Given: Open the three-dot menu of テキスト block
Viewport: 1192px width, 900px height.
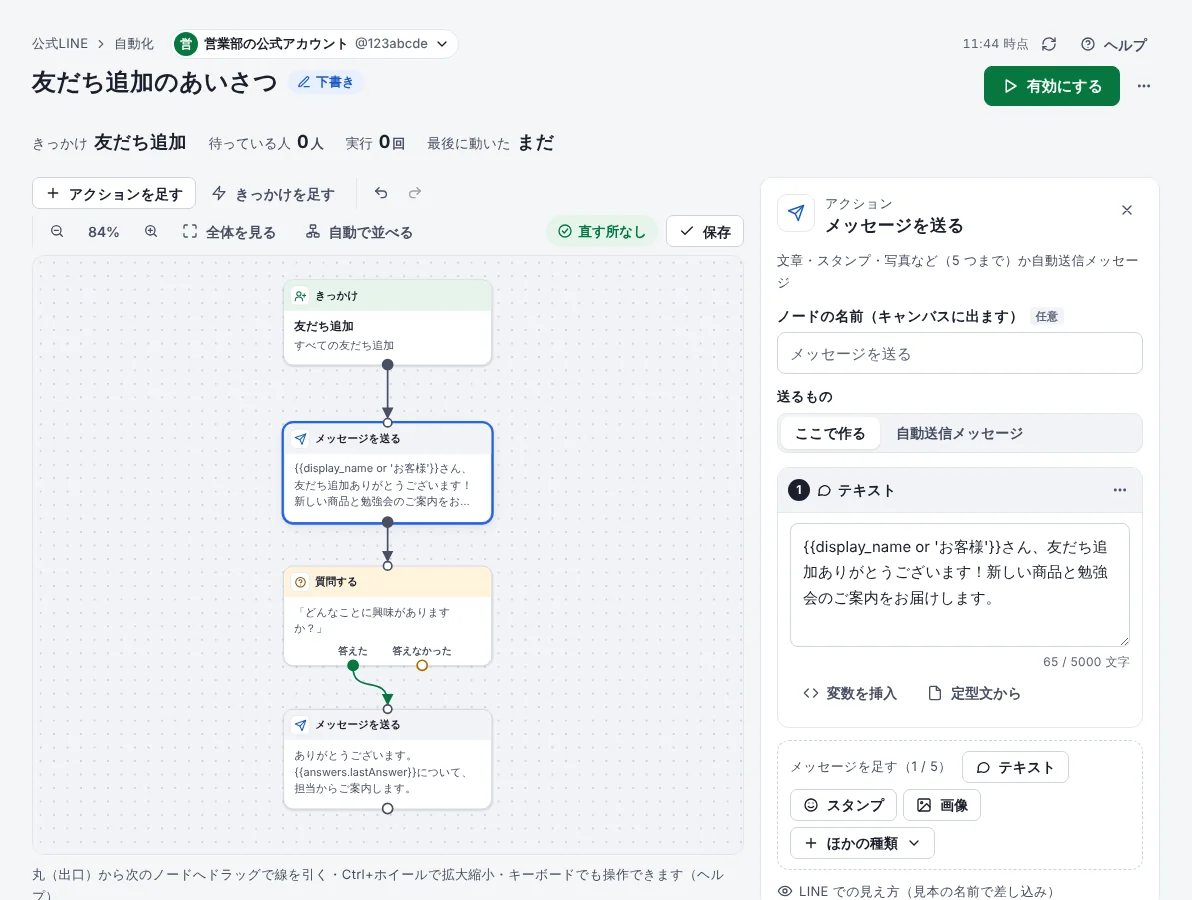Looking at the screenshot, I should [x=1120, y=490].
